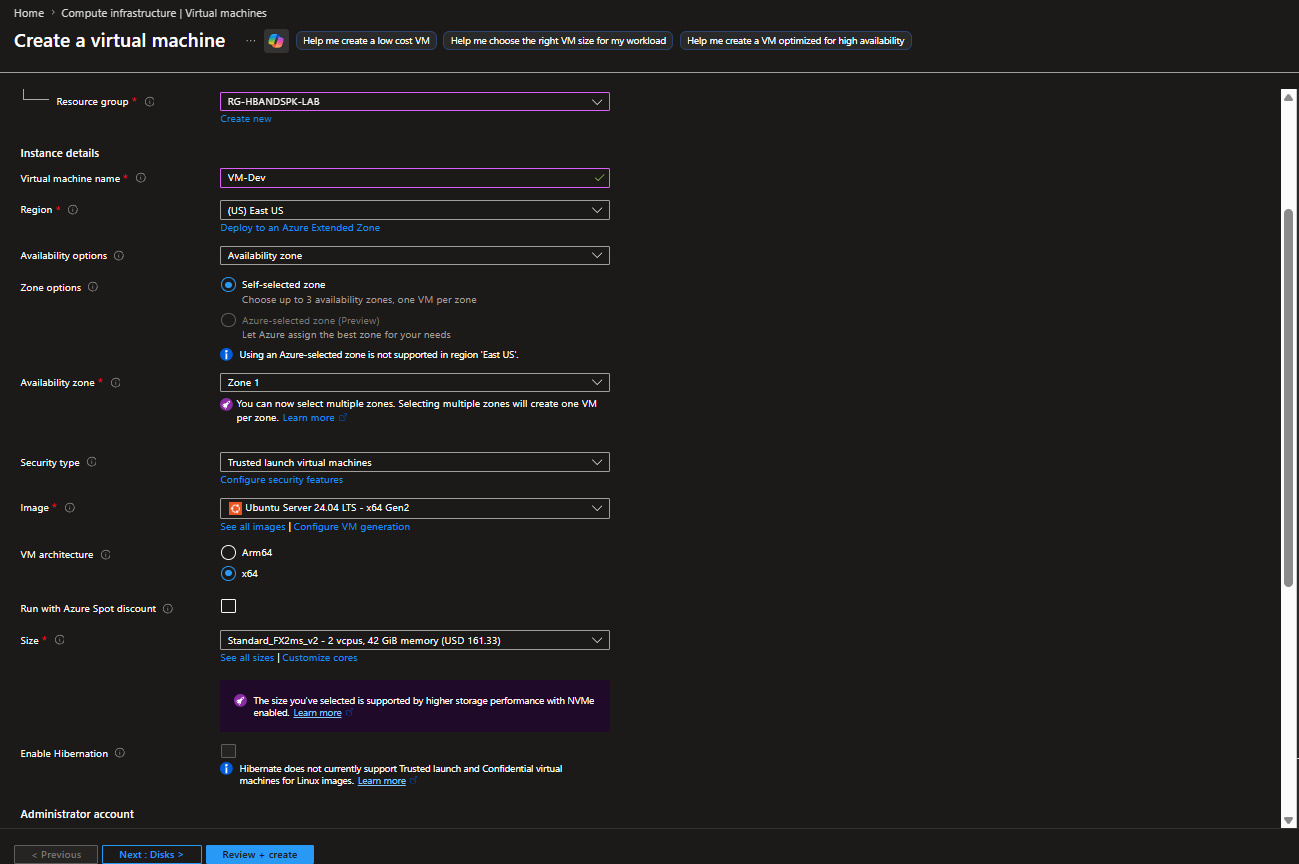Click Help me create a high availability VM

[x=796, y=41]
